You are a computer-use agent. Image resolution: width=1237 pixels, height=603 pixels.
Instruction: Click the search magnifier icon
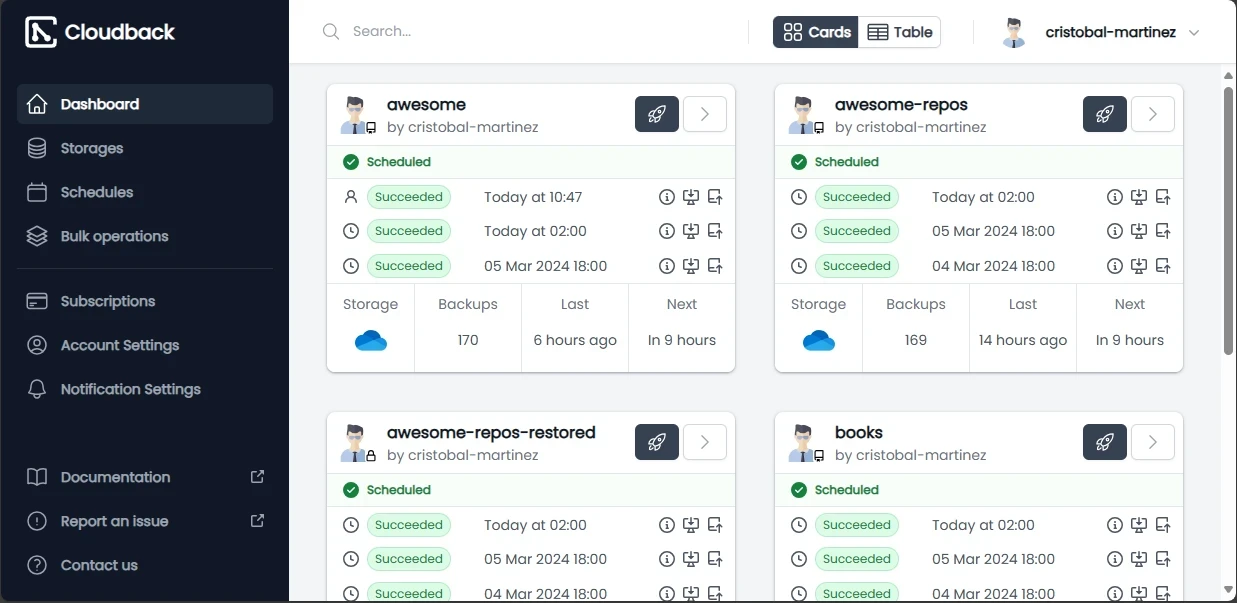[331, 32]
